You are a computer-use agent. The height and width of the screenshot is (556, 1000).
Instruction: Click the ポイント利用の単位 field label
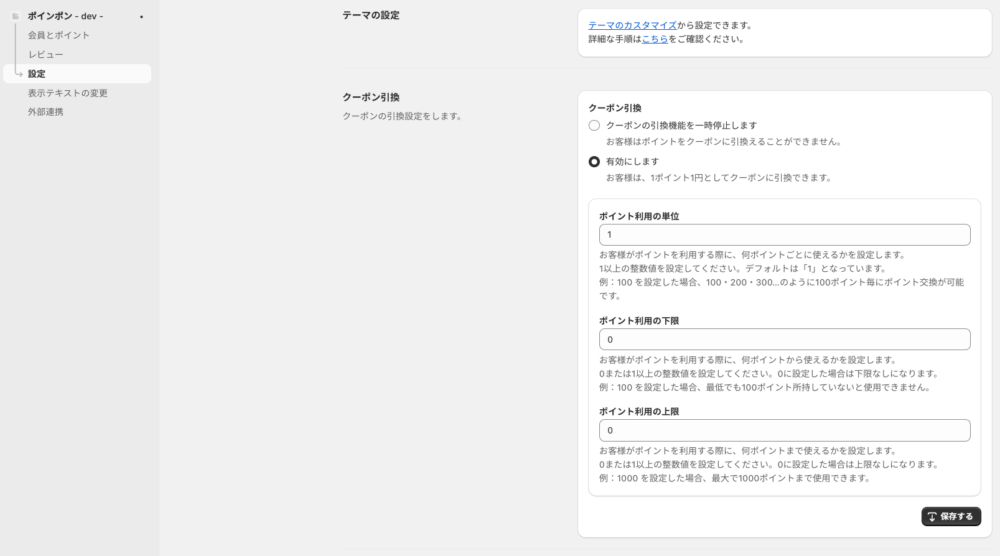click(639, 216)
